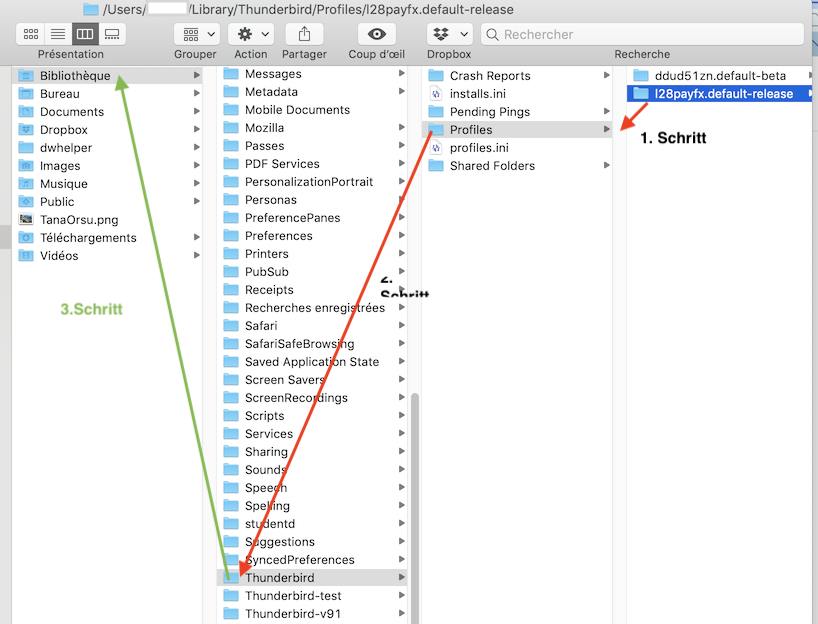Screen dimensions: 818x624
Task: Select the PubSub folder
Action: point(312,272)
